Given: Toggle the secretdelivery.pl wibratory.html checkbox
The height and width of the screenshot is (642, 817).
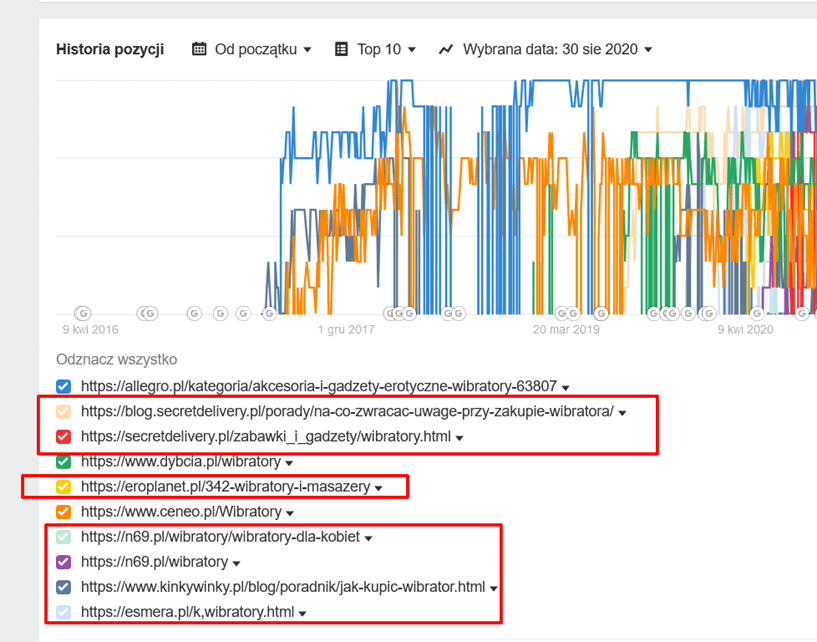Looking at the screenshot, I should [64, 436].
